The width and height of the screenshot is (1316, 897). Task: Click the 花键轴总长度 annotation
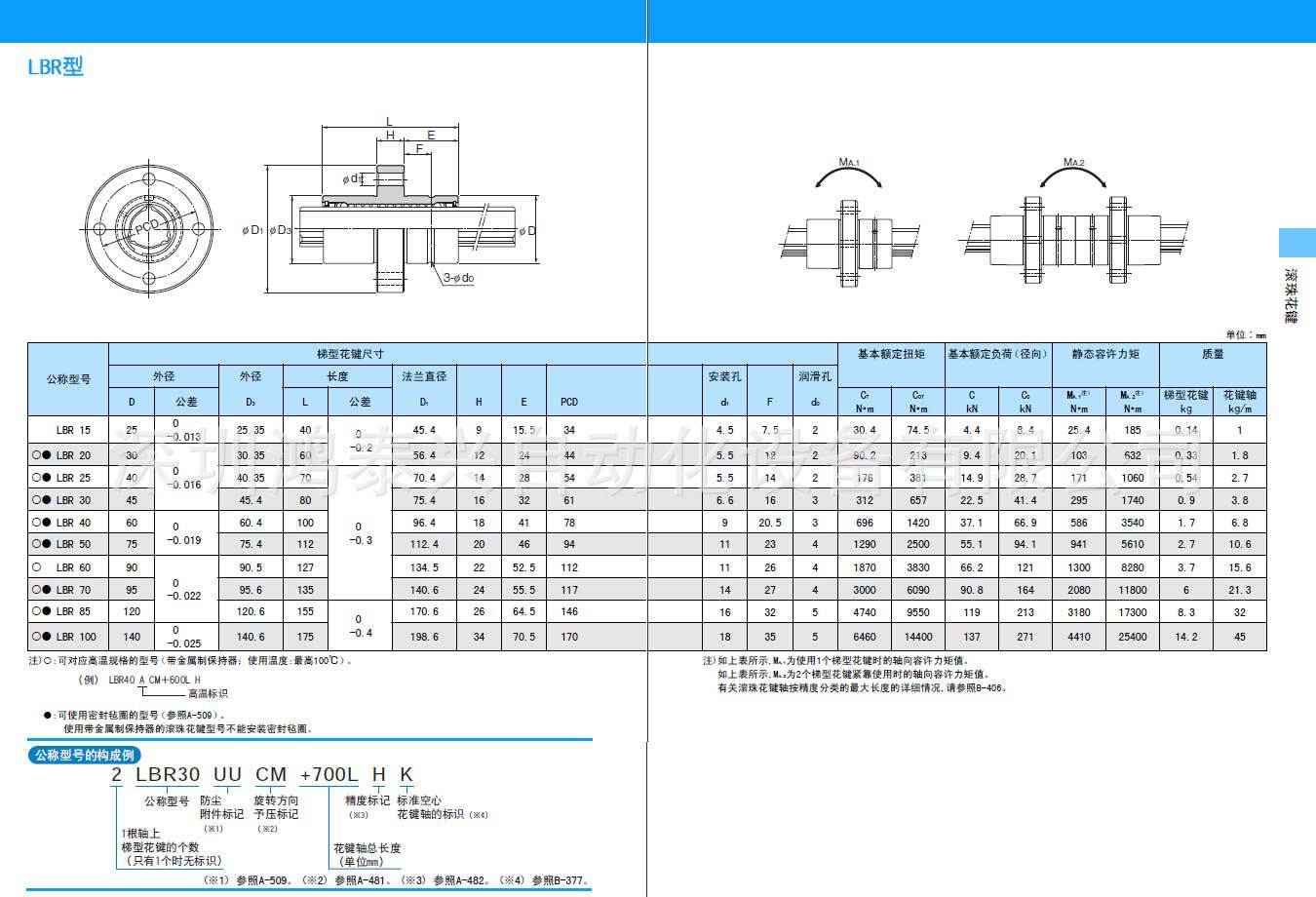(367, 848)
